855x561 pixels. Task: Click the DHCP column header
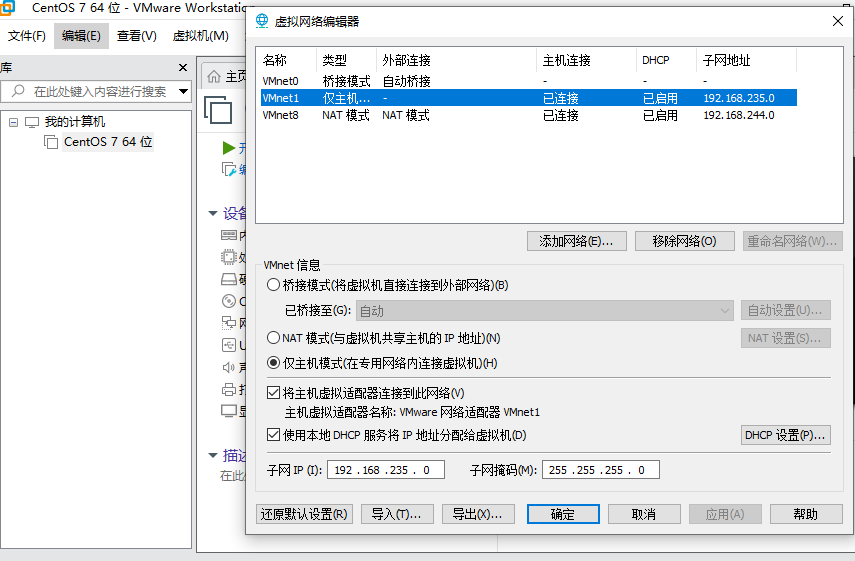(x=666, y=60)
